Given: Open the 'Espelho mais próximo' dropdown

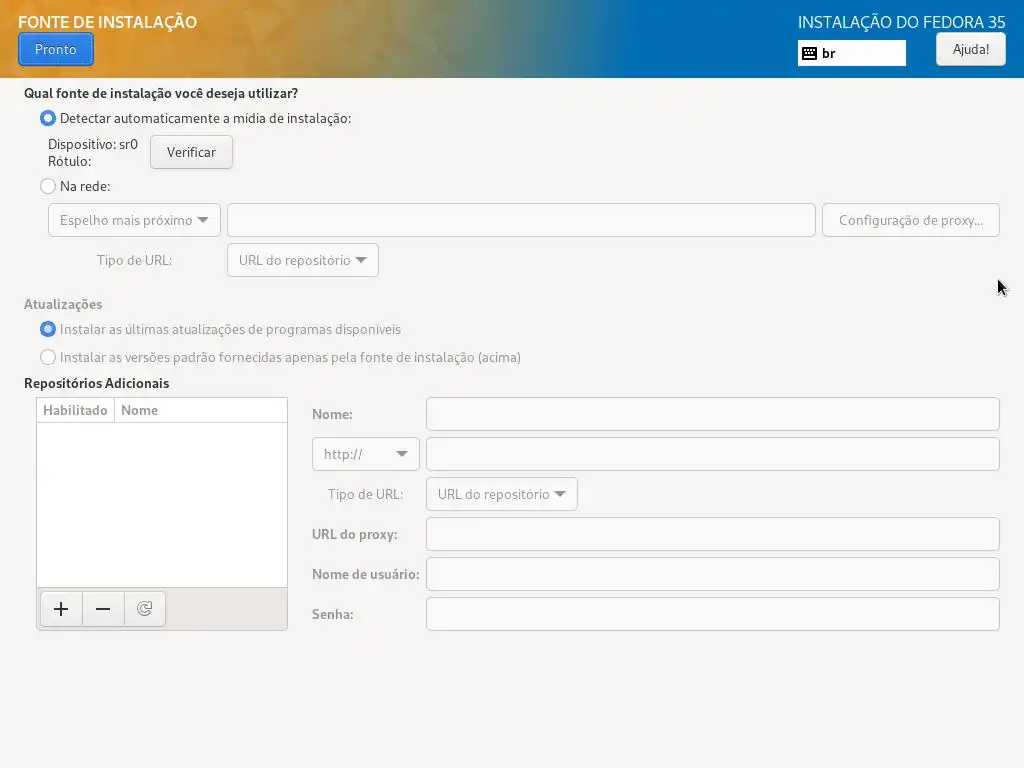Looking at the screenshot, I should pyautogui.click(x=134, y=220).
